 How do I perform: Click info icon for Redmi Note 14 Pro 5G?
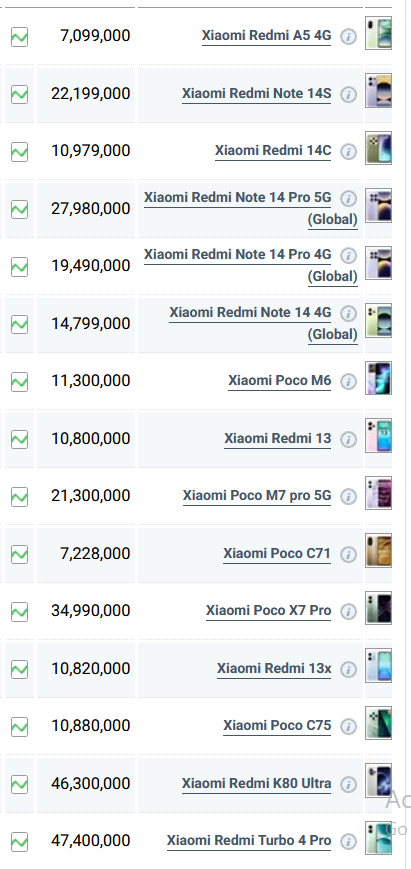[x=348, y=198]
